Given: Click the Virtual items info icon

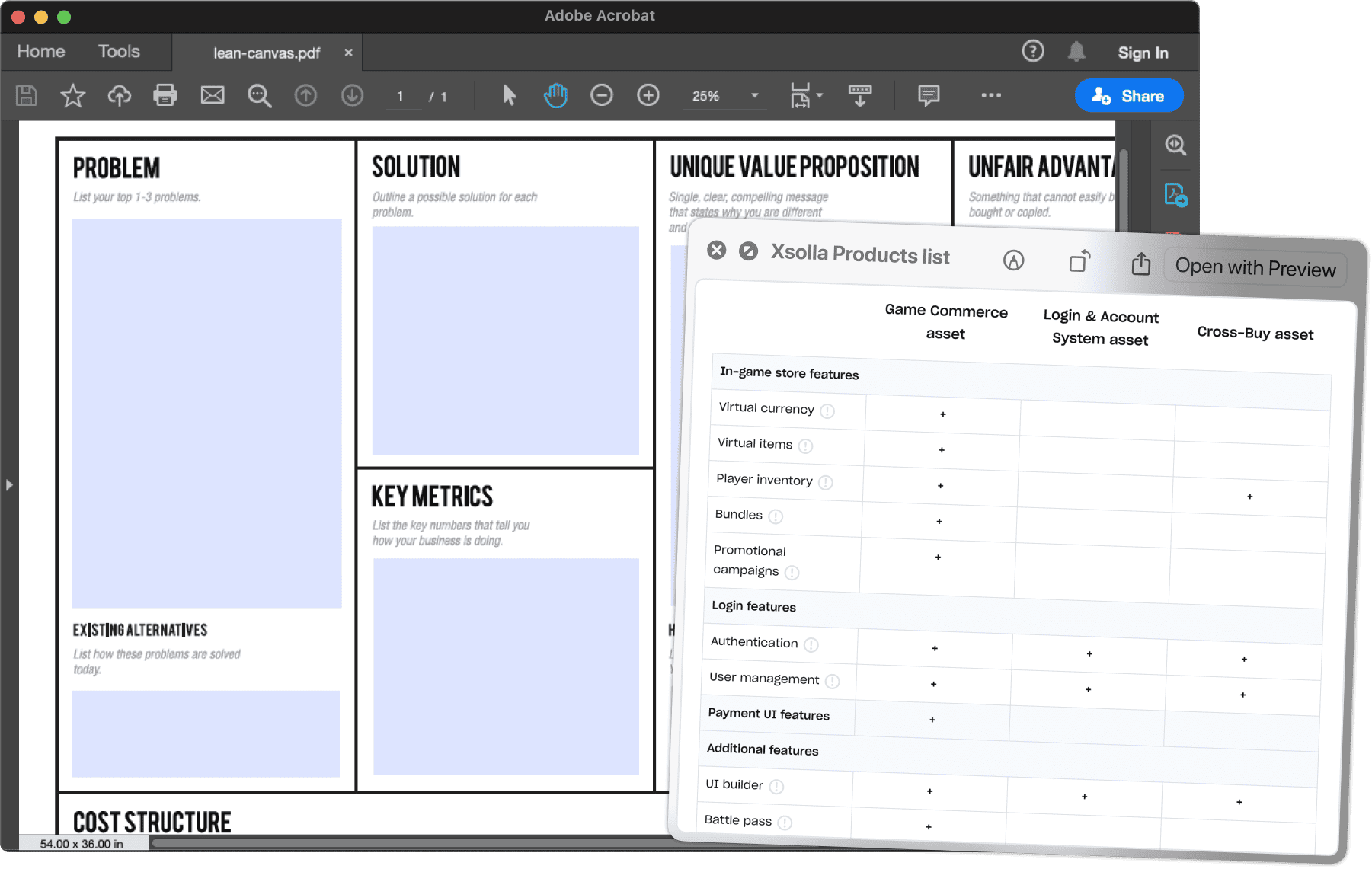Looking at the screenshot, I should pos(805,446).
